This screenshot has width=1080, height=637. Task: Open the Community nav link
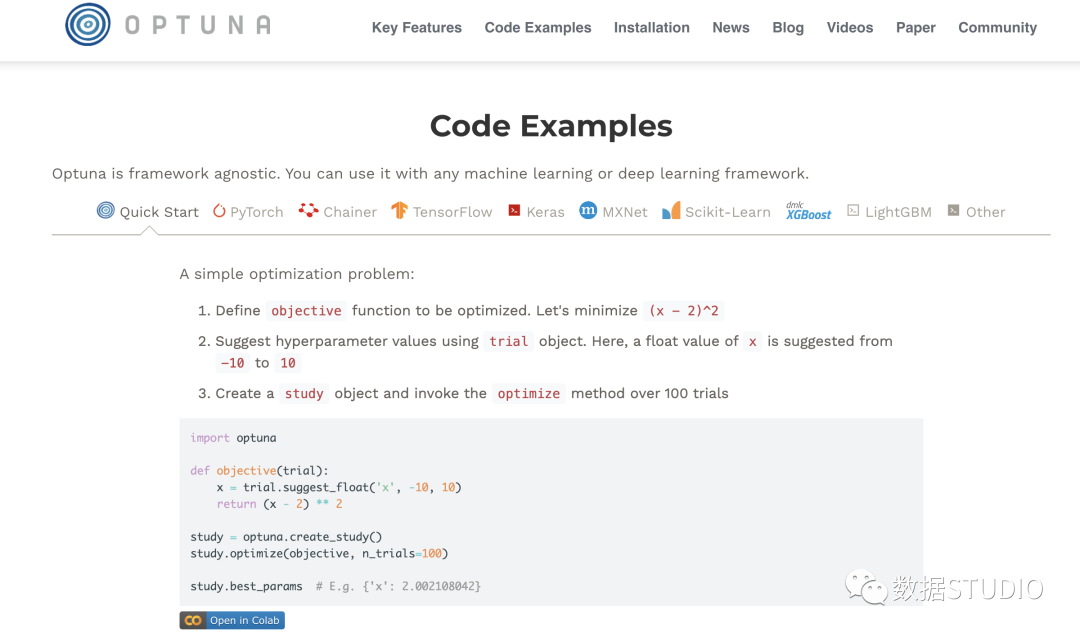pyautogui.click(x=997, y=28)
